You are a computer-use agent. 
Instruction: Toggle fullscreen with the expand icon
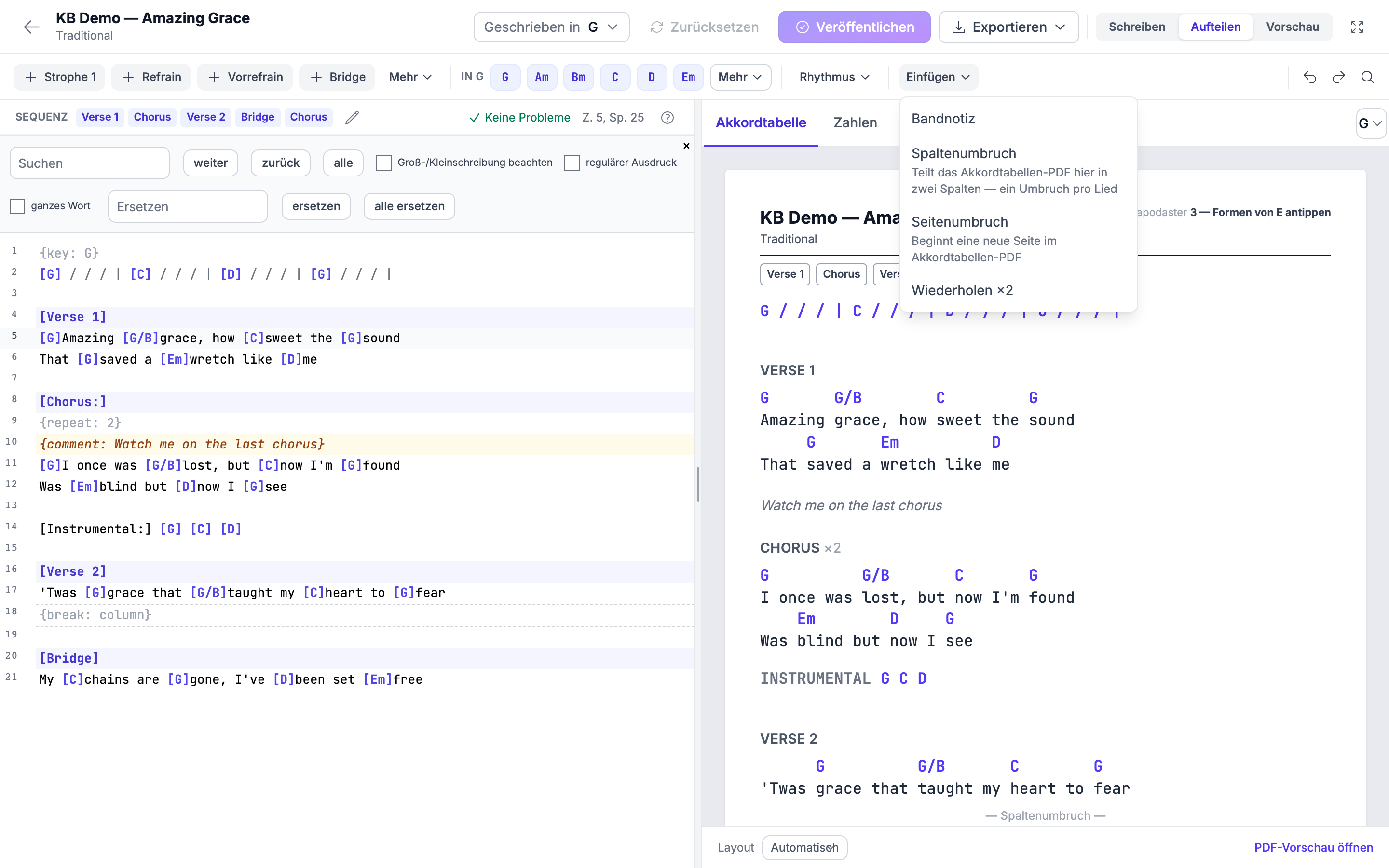click(1357, 27)
